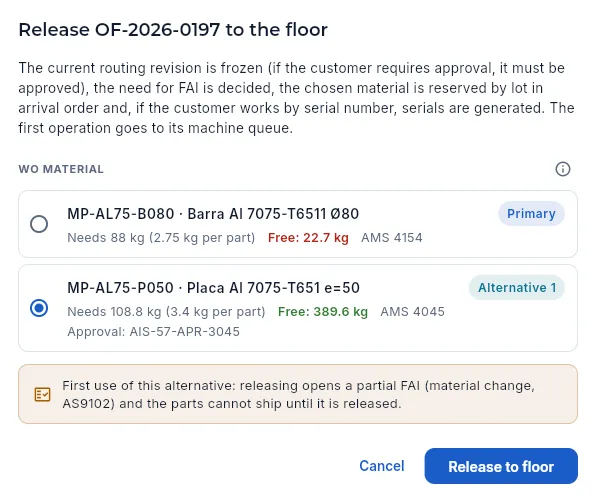Click the Release OF-2026-0197 dialog title
Image resolution: width=596 pixels, height=502 pixels.
coord(173,30)
